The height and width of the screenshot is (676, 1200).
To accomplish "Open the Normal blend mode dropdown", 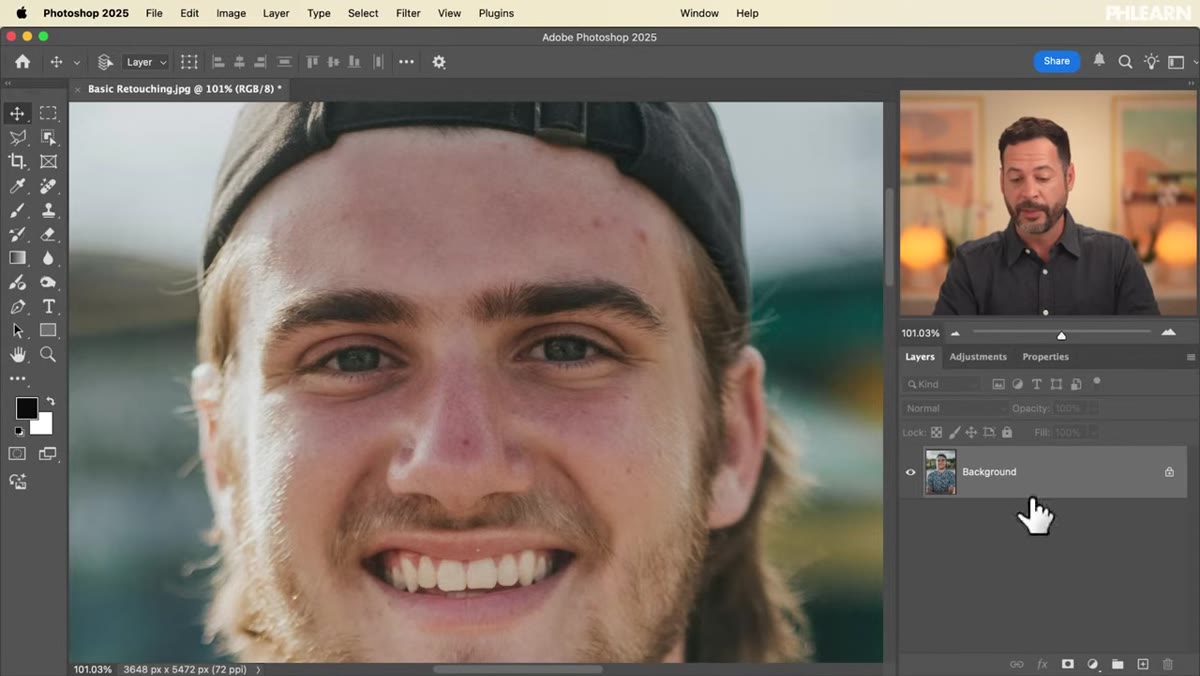I will coord(956,408).
